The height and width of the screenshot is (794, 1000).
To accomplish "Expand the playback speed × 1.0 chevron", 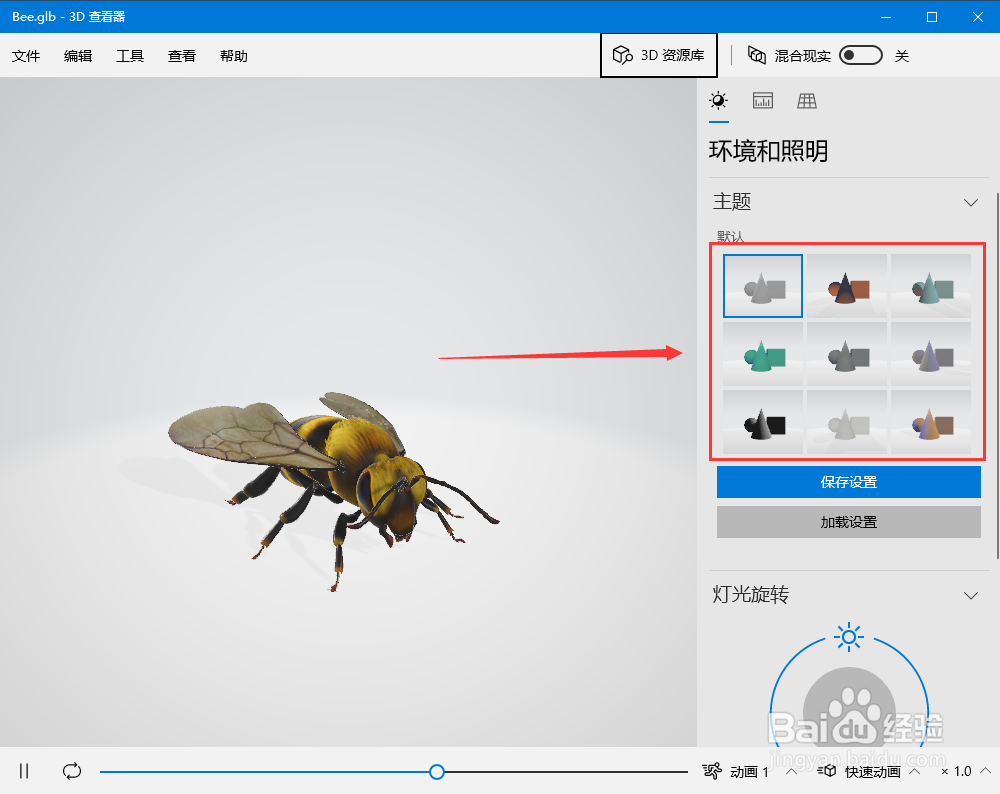I will pyautogui.click(x=985, y=771).
